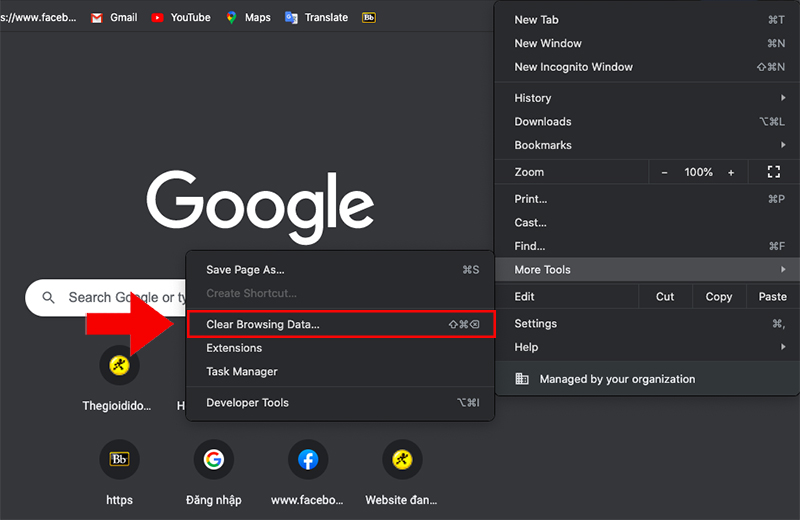Click the Google logo
The image size is (800, 520).
pos(260,207)
